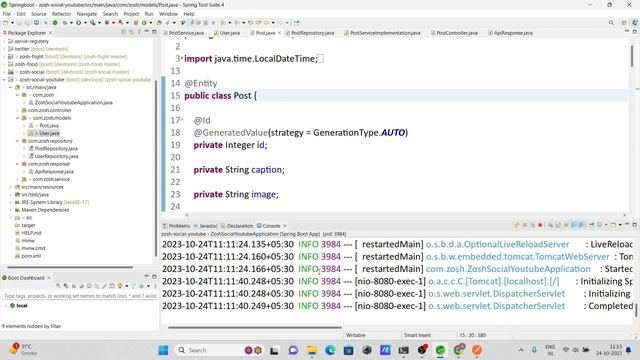
Task: Terminate the console with red stop icon
Action: pos(540,225)
